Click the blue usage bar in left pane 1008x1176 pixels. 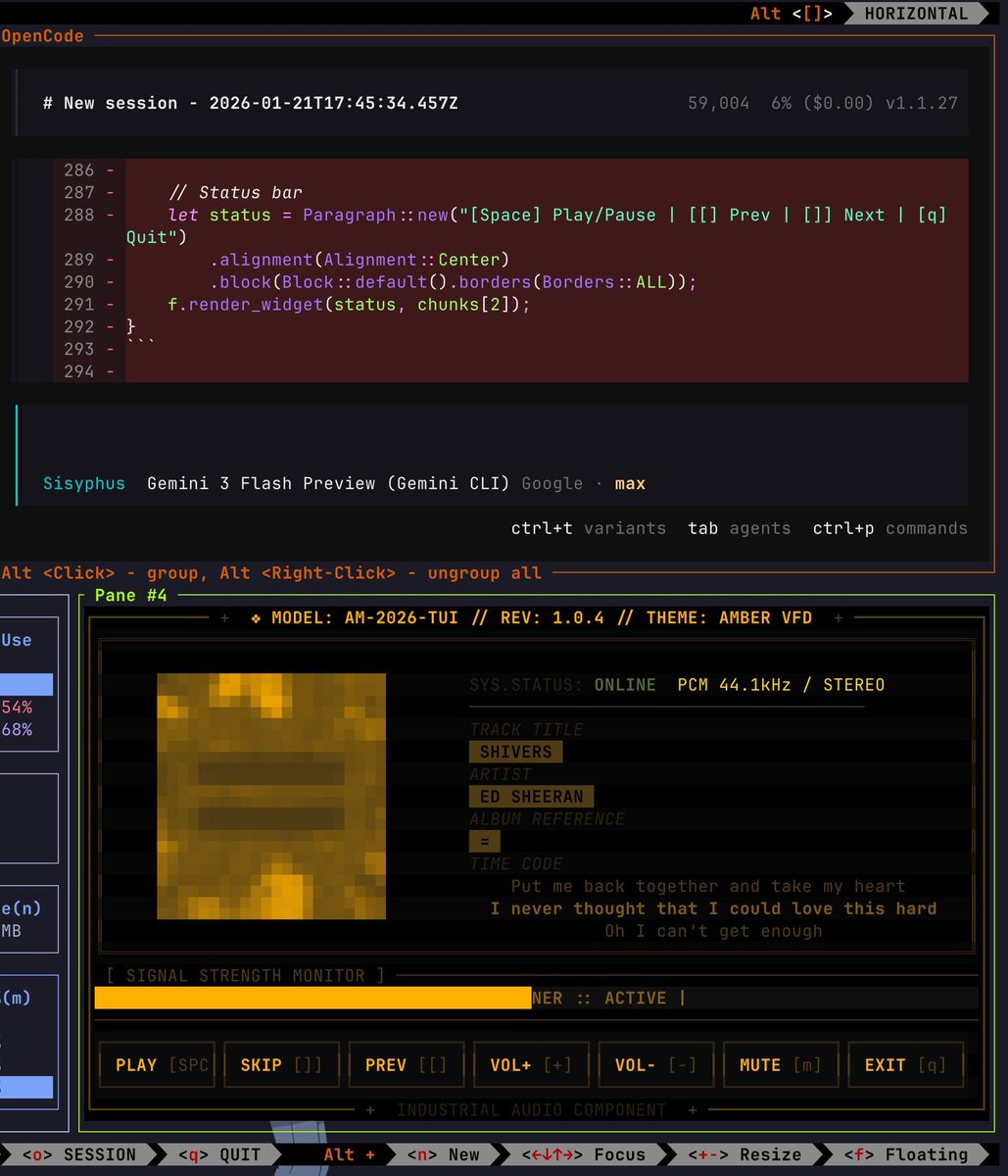[26, 684]
